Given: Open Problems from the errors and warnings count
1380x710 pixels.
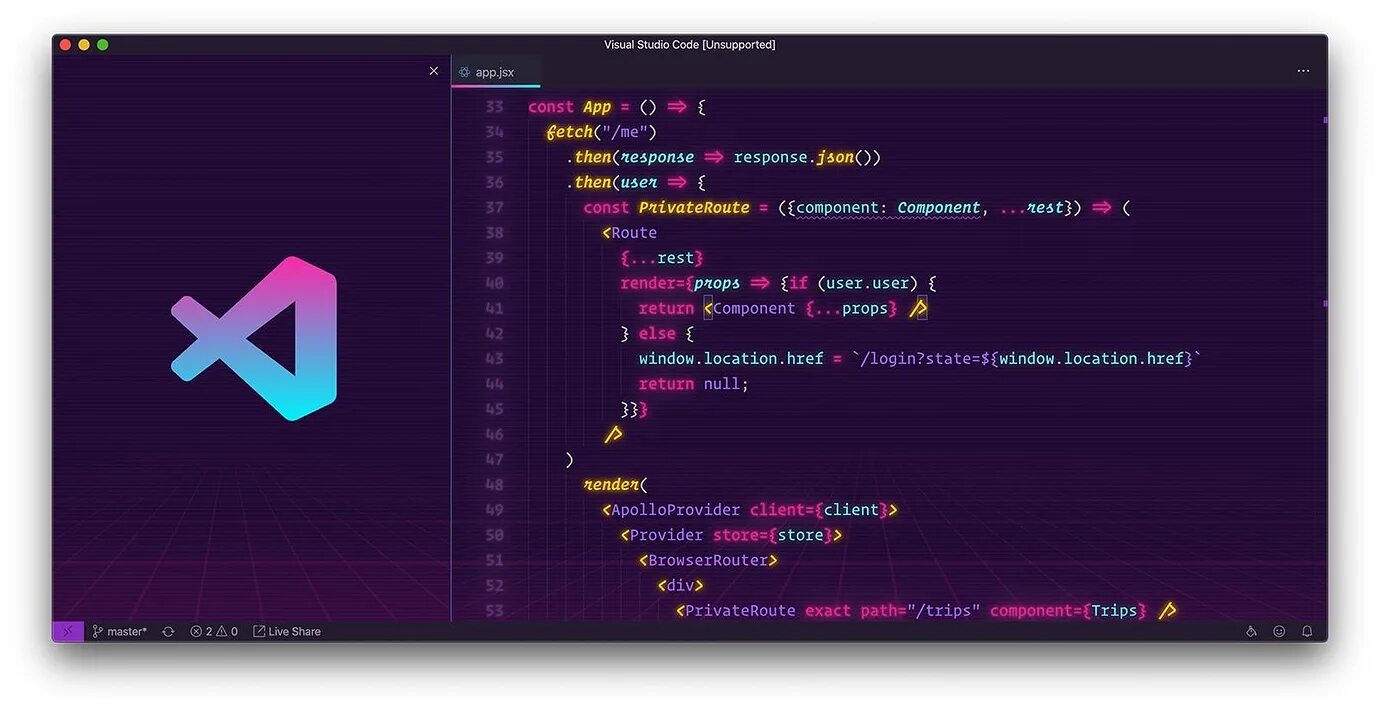Looking at the screenshot, I should pyautogui.click(x=214, y=631).
